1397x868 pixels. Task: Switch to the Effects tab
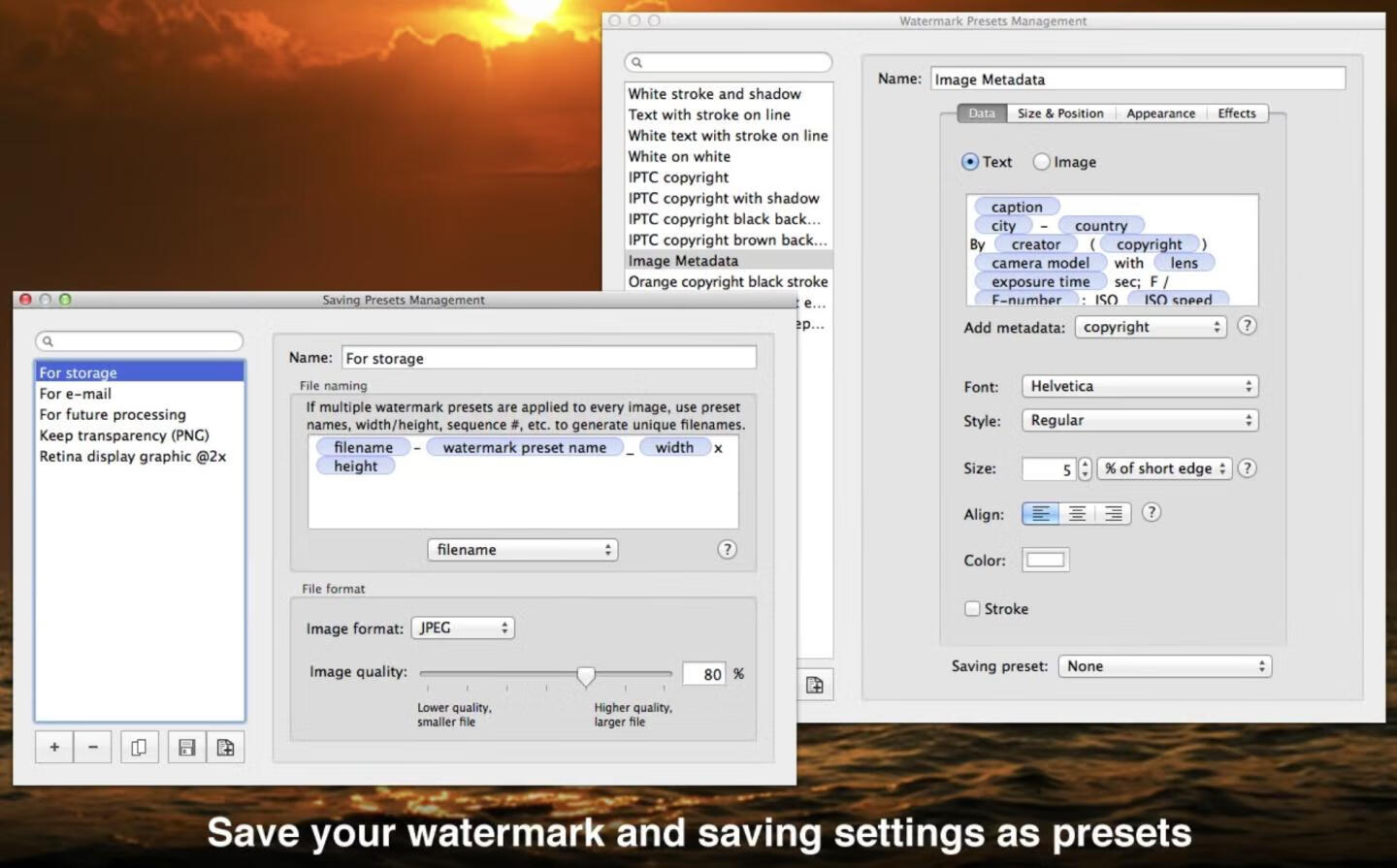tap(1237, 113)
